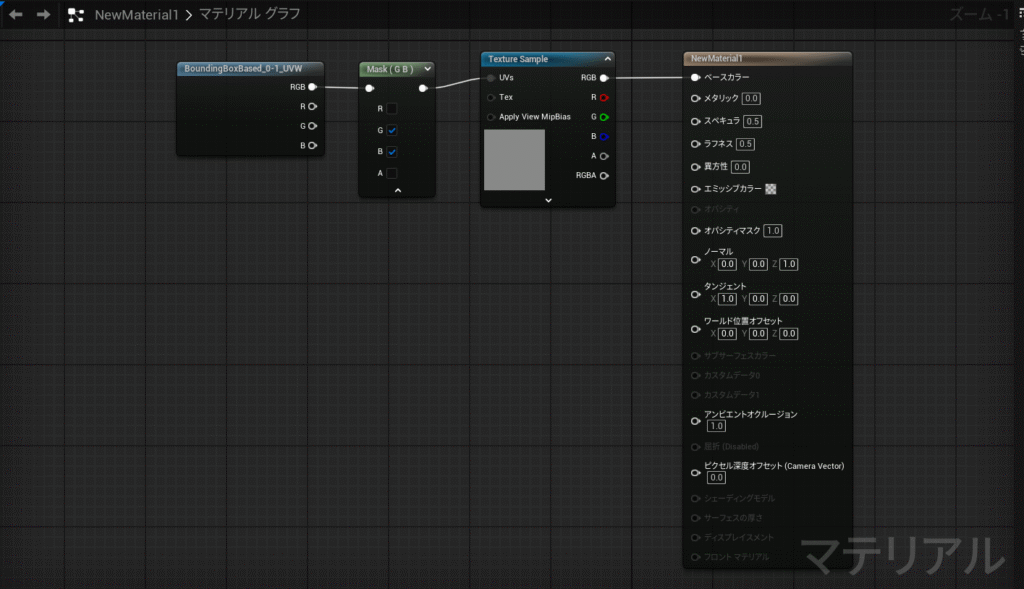The height and width of the screenshot is (589, 1024).
Task: Click the Texture Sample gray preview thumbnail
Action: pyautogui.click(x=515, y=160)
